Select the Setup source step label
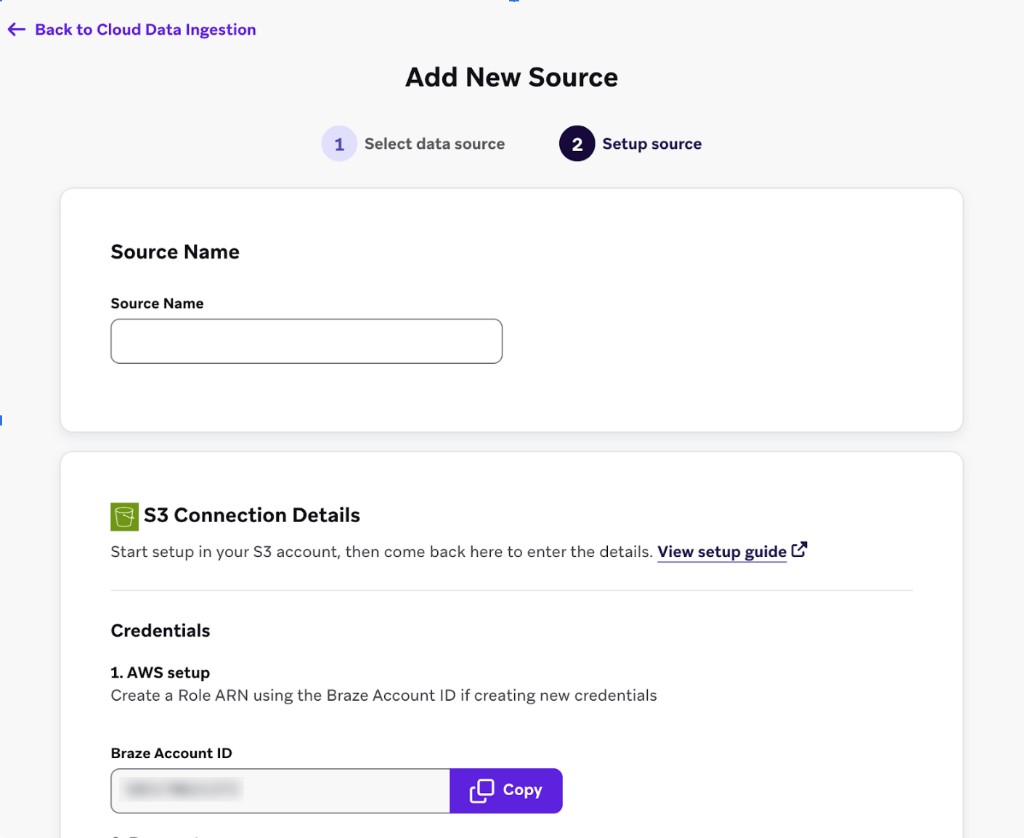This screenshot has height=838, width=1024. (x=651, y=144)
